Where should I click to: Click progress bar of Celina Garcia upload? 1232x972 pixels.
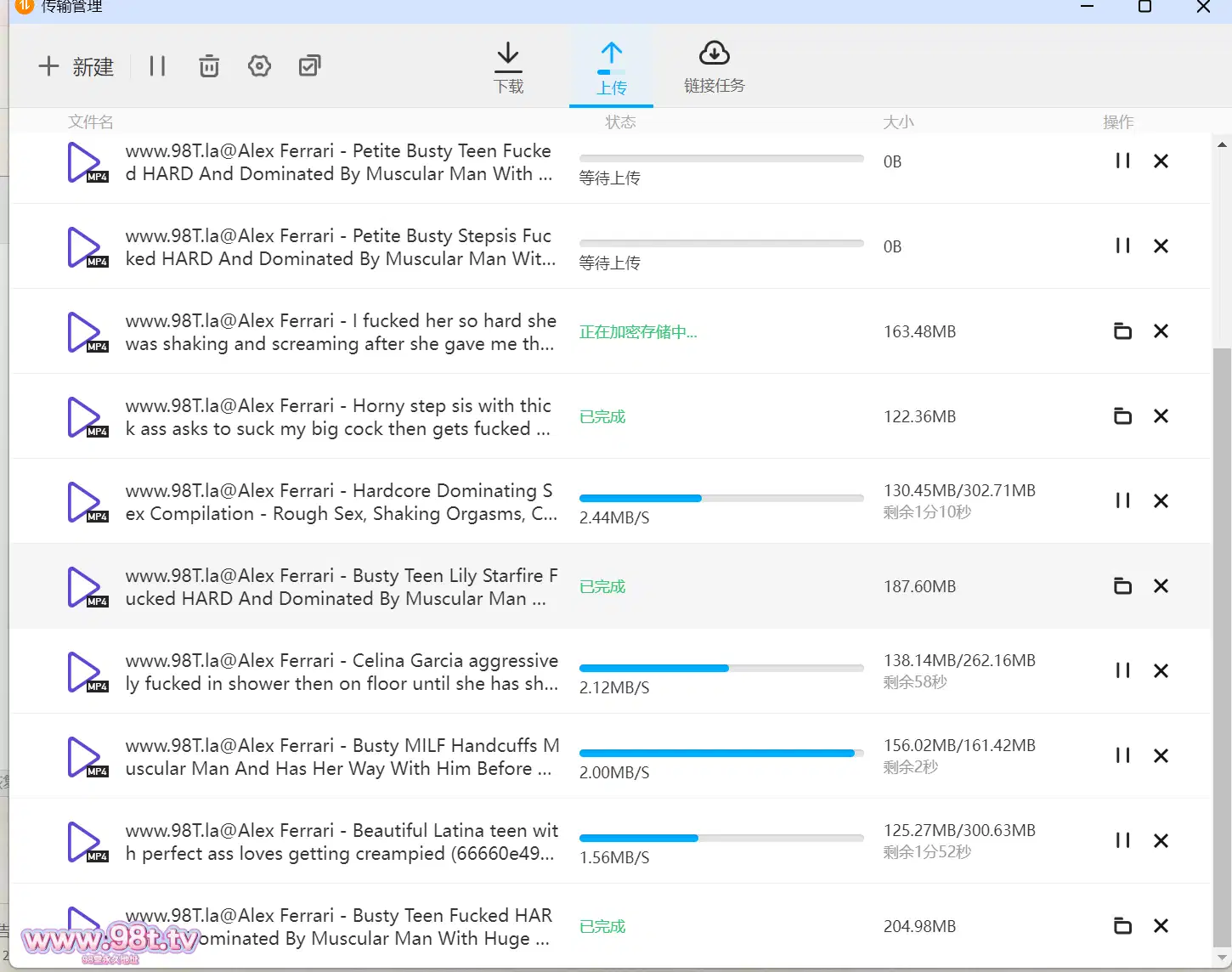[721, 668]
